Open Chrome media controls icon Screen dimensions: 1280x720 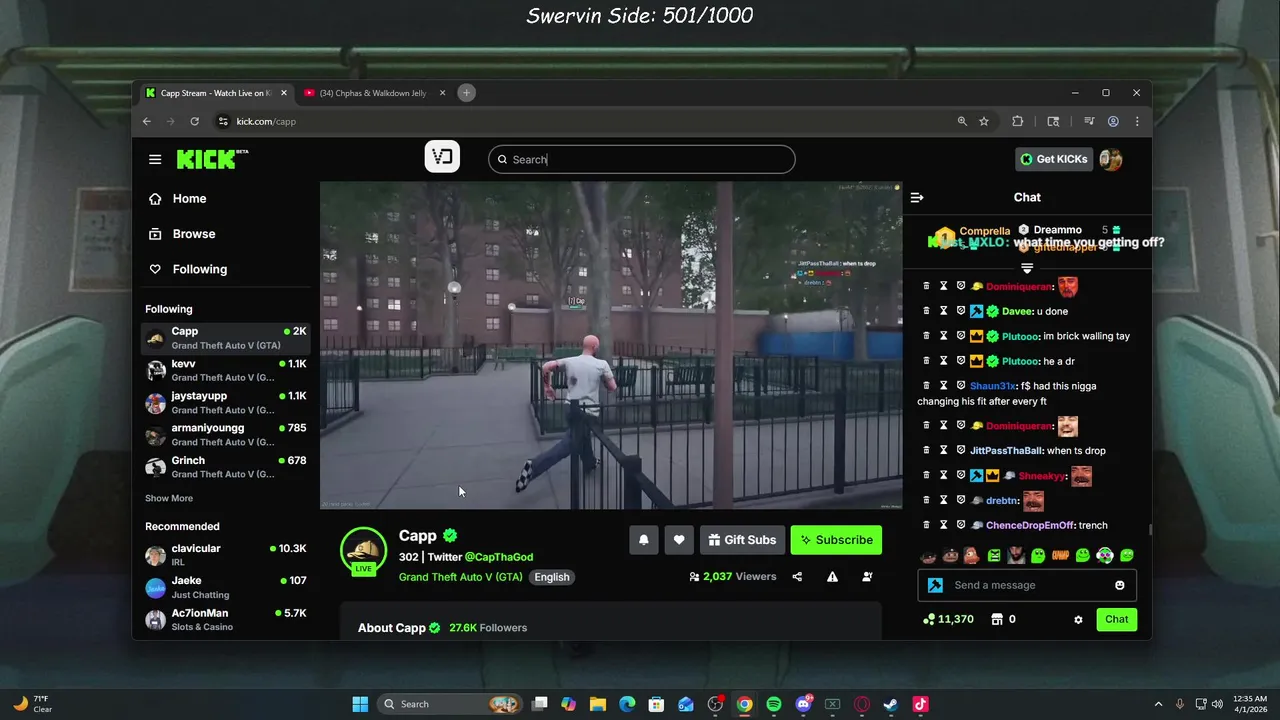coord(1089,121)
